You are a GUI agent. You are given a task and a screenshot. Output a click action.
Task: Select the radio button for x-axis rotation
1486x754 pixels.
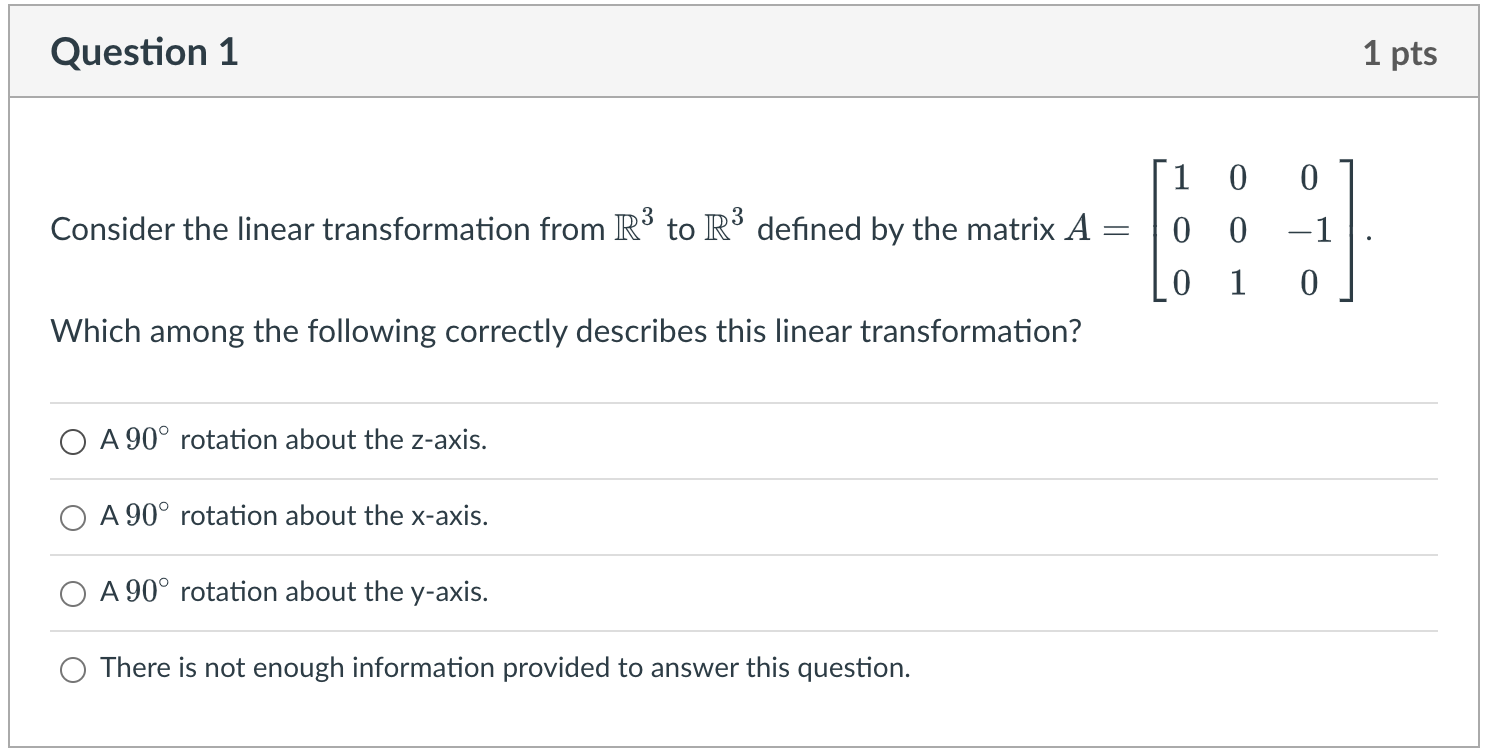click(72, 517)
